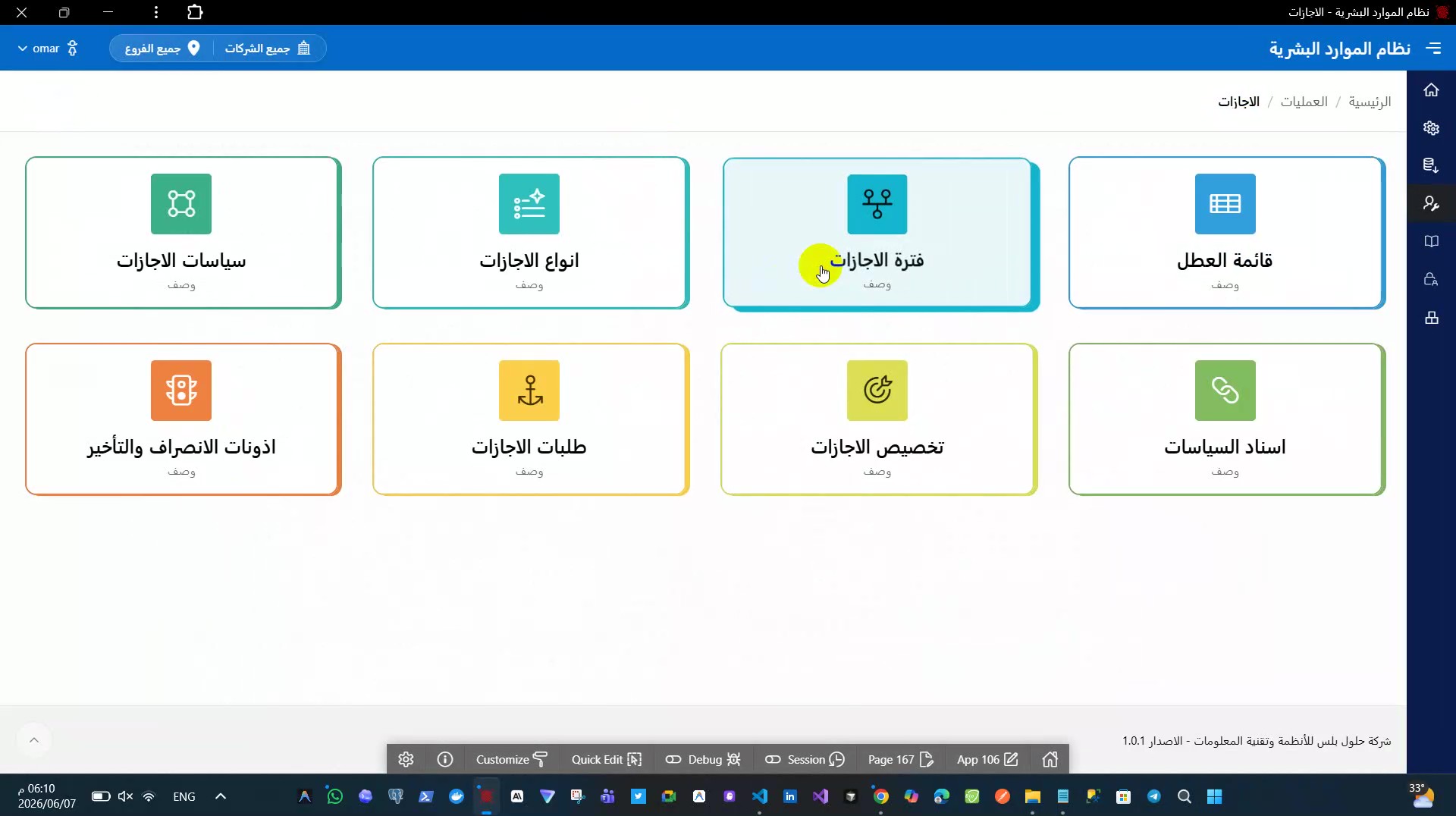Expand the system tray hidden icons chevron
The image size is (1456, 816).
(221, 796)
